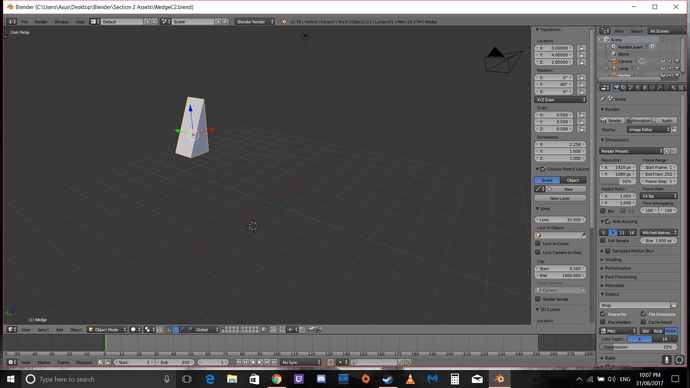This screenshot has width=690, height=388.
Task: Open the Modifiers wrench properties icon
Action: tap(660, 88)
